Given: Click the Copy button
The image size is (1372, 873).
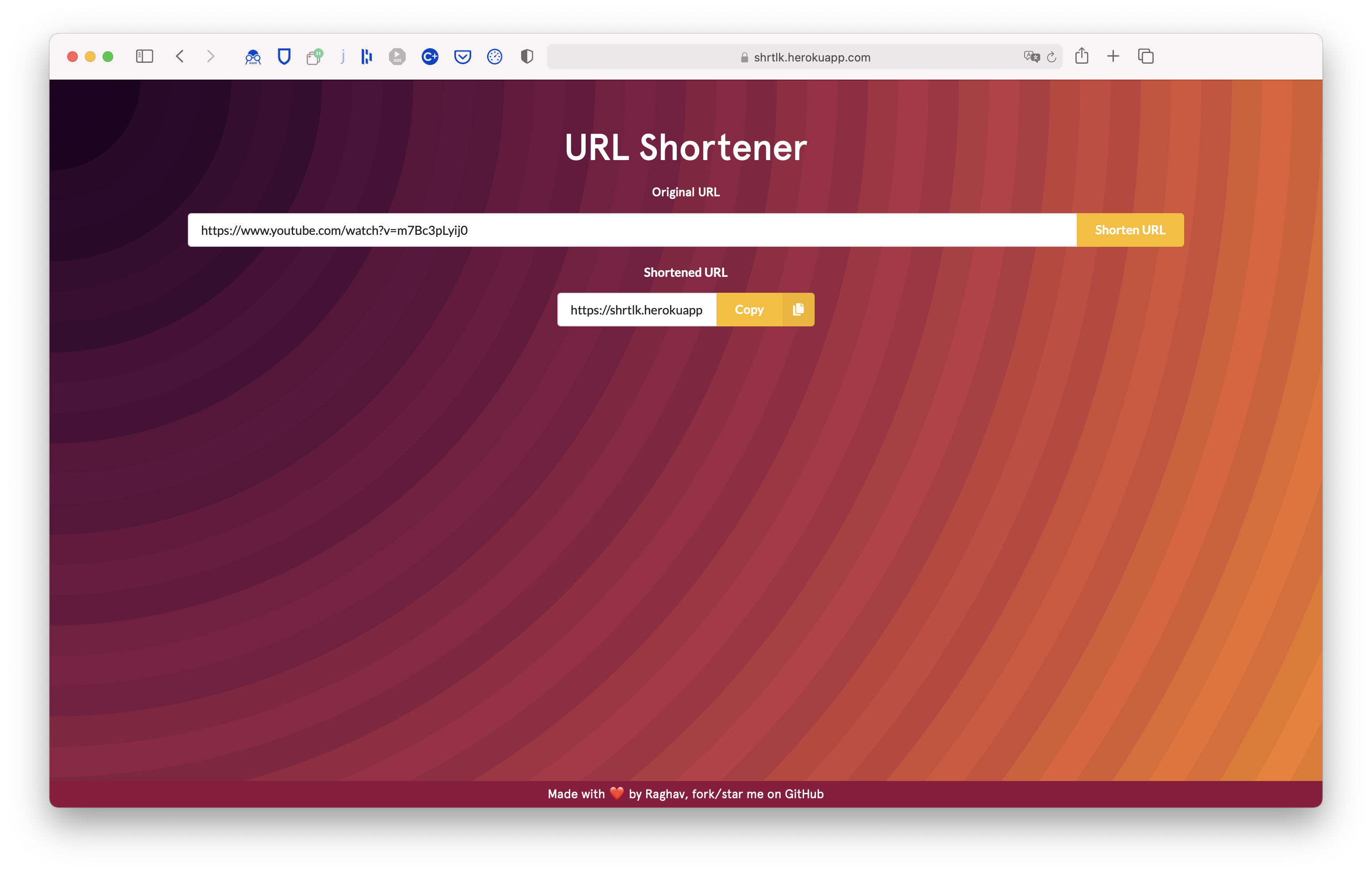Looking at the screenshot, I should point(749,310).
